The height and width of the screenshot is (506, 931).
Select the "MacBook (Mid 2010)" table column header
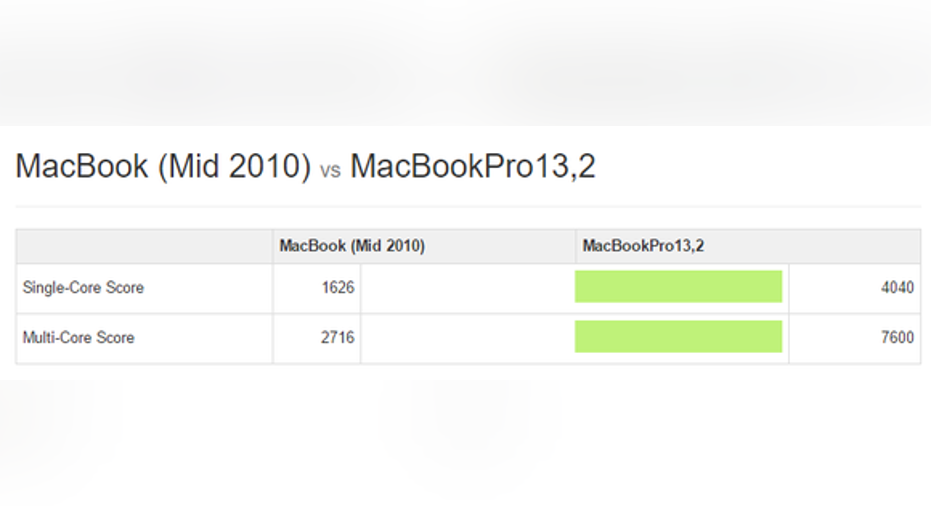point(352,246)
